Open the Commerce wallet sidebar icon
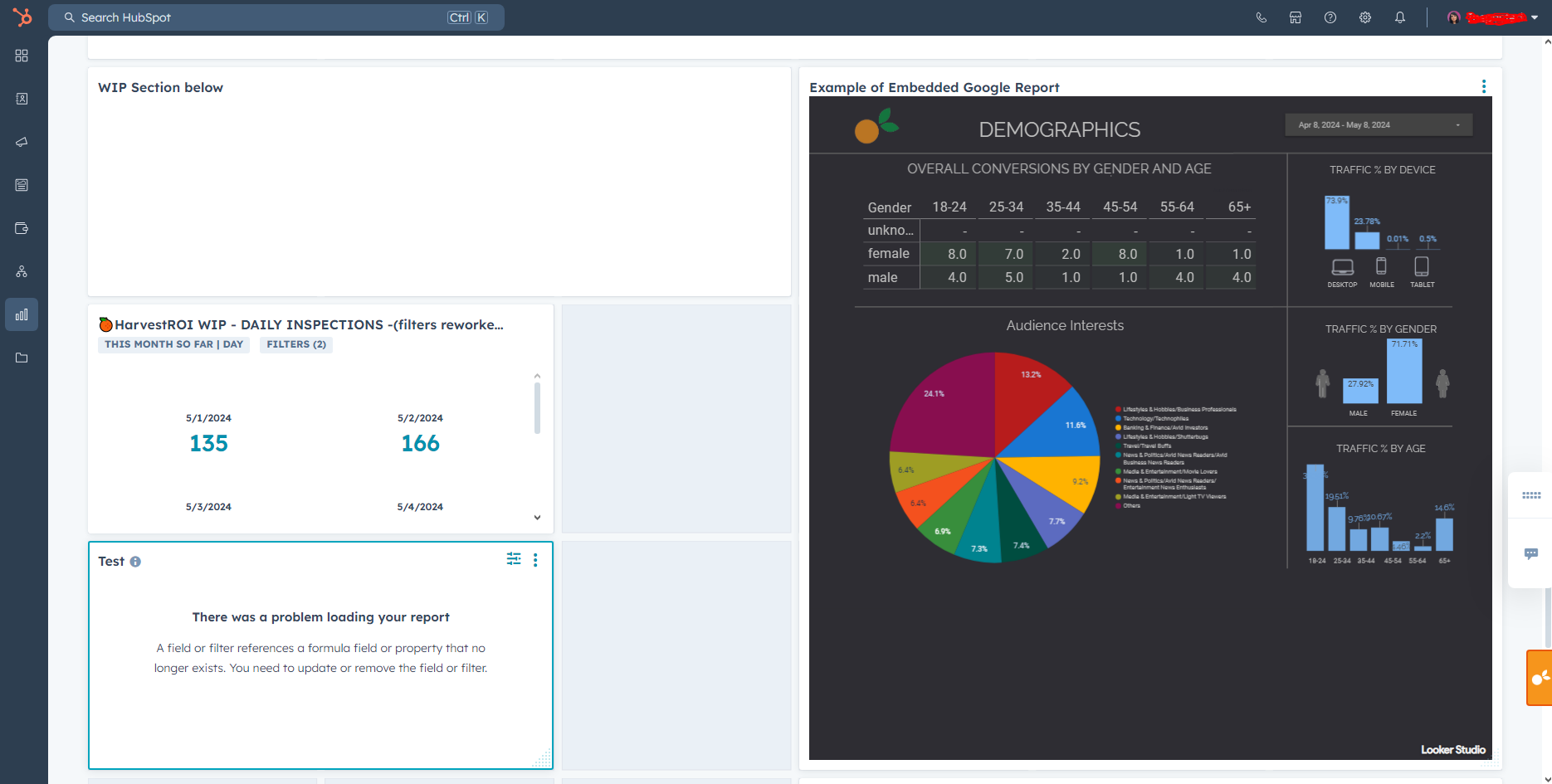Viewport: 1552px width, 784px height. (22, 228)
